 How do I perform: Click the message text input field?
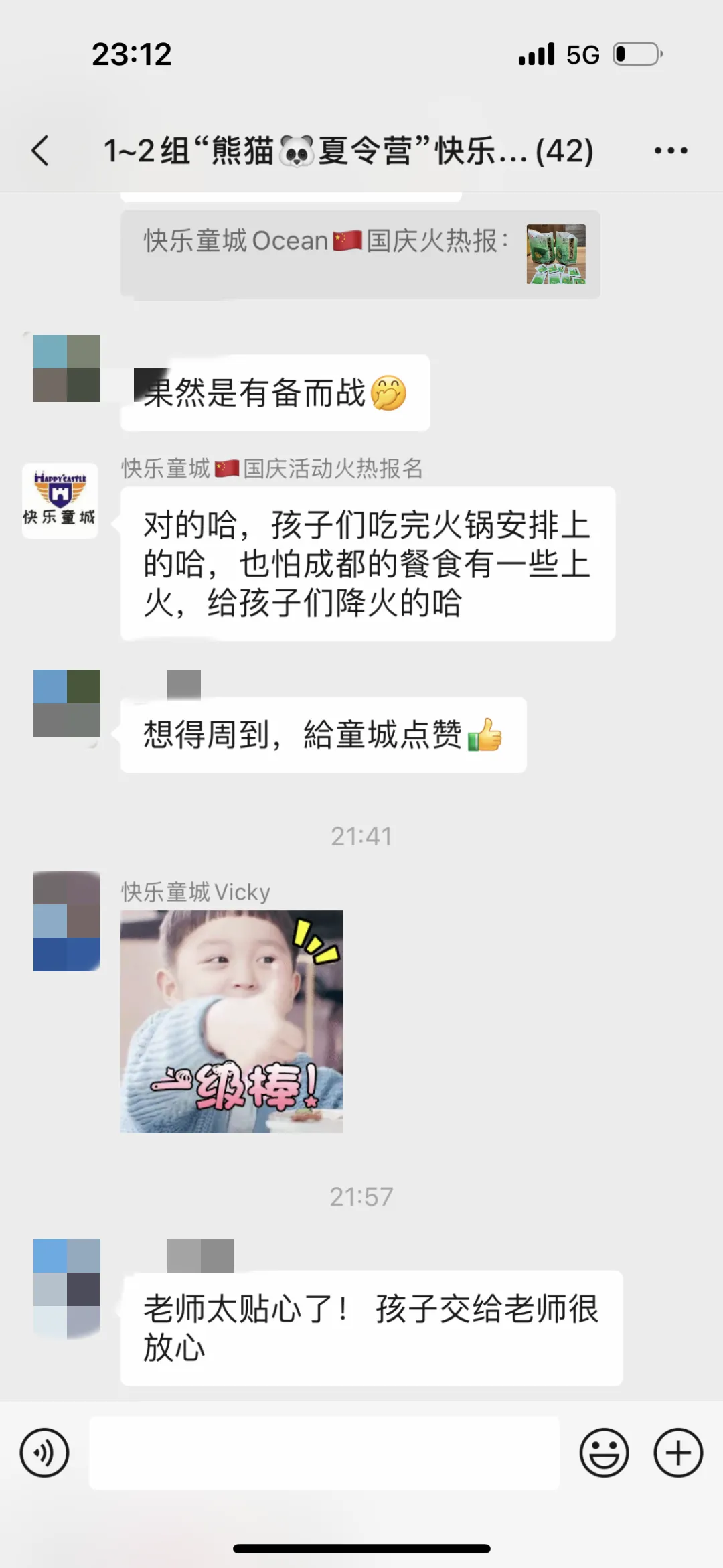coord(324,1453)
